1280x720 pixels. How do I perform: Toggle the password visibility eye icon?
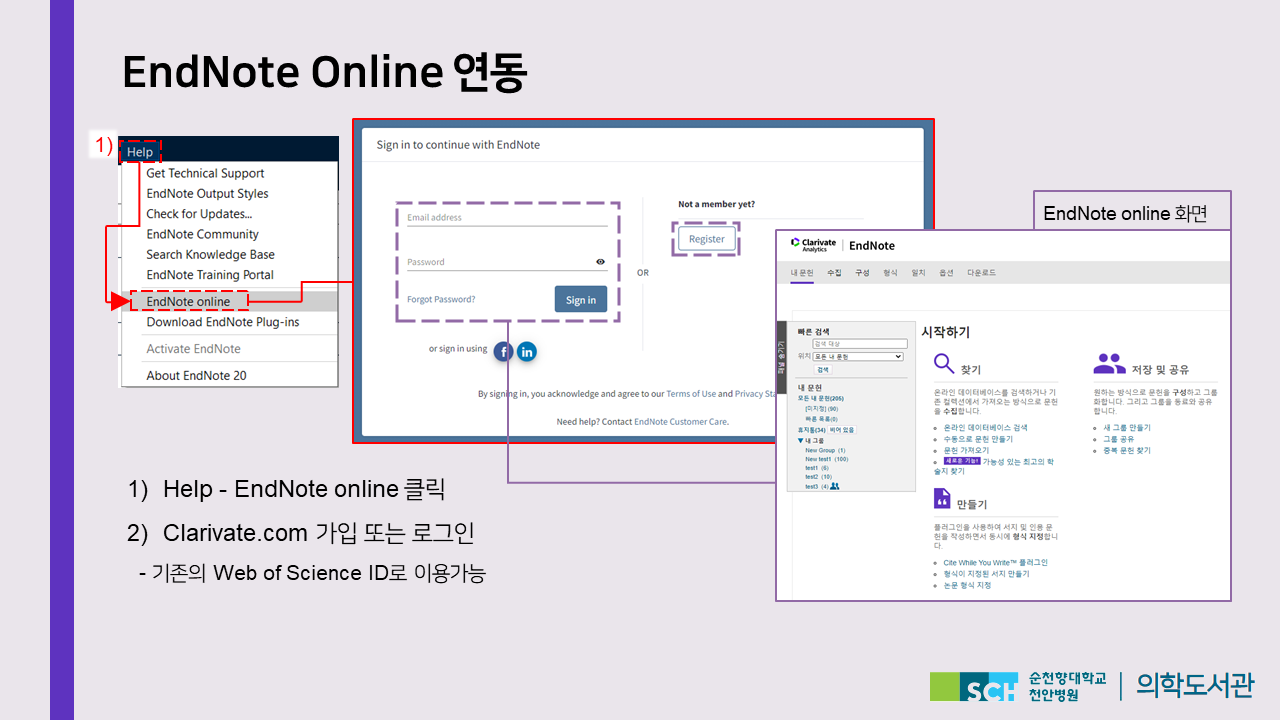click(x=601, y=262)
